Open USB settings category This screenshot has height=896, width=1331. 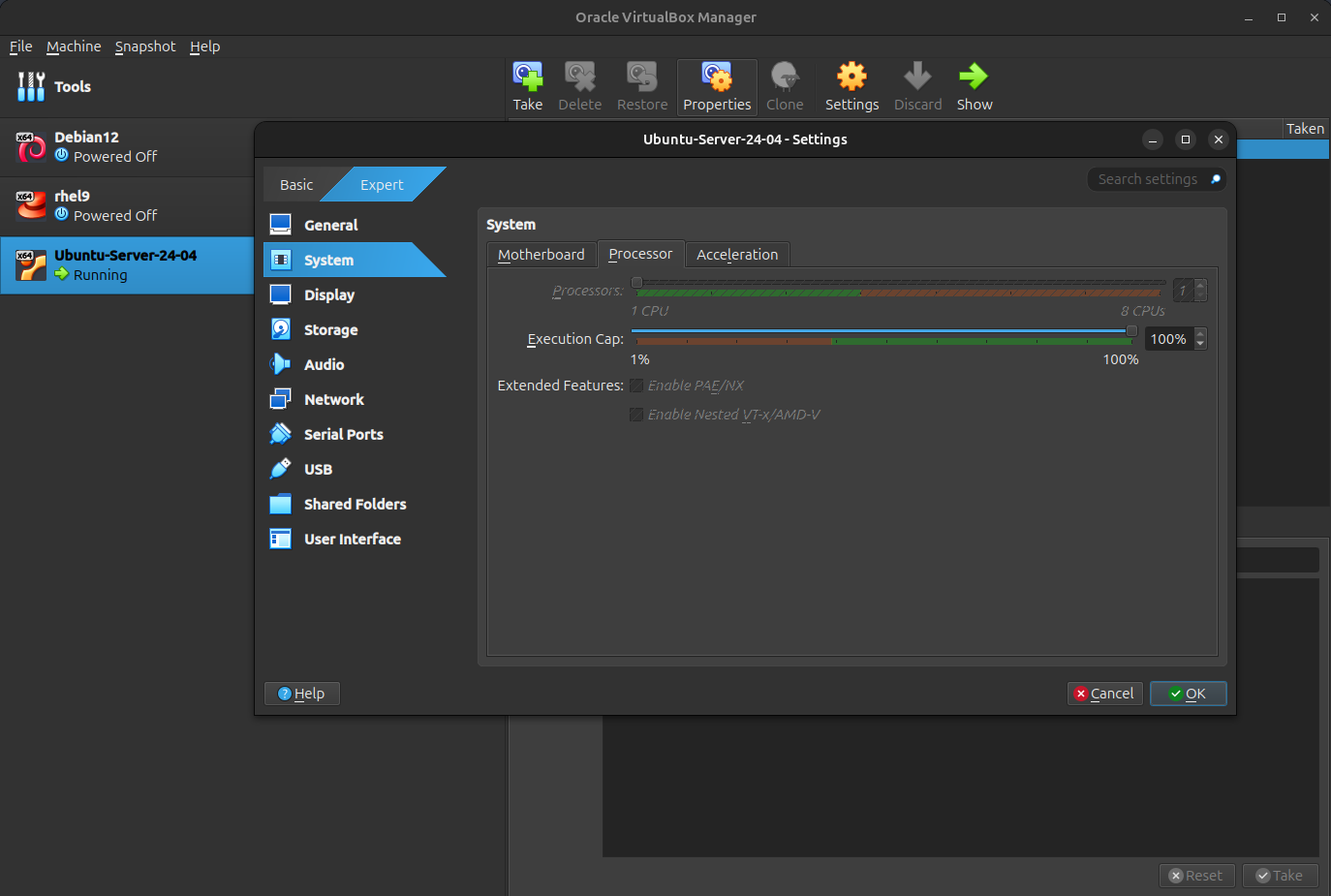point(355,469)
